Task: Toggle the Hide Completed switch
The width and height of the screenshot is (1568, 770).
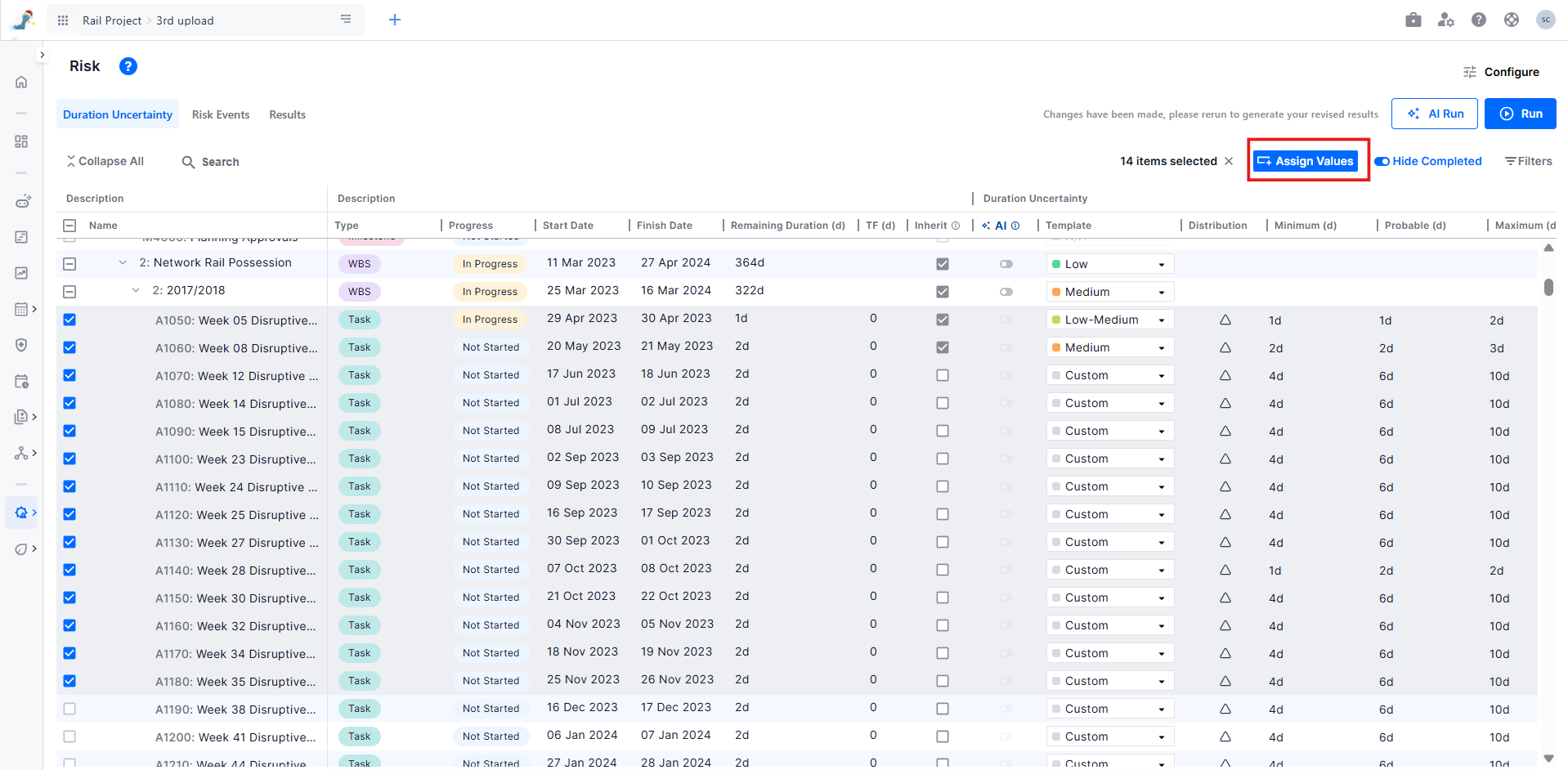Action: [1382, 161]
